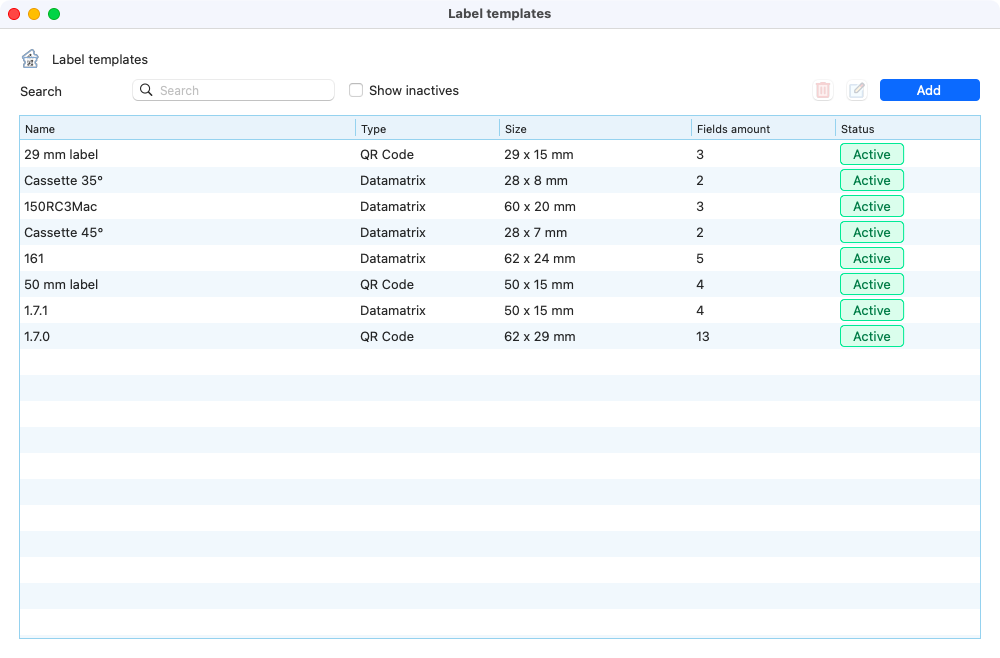Image resolution: width=1000 pixels, height=658 pixels.
Task: Select the 1.7.1 template name
Action: [36, 311]
